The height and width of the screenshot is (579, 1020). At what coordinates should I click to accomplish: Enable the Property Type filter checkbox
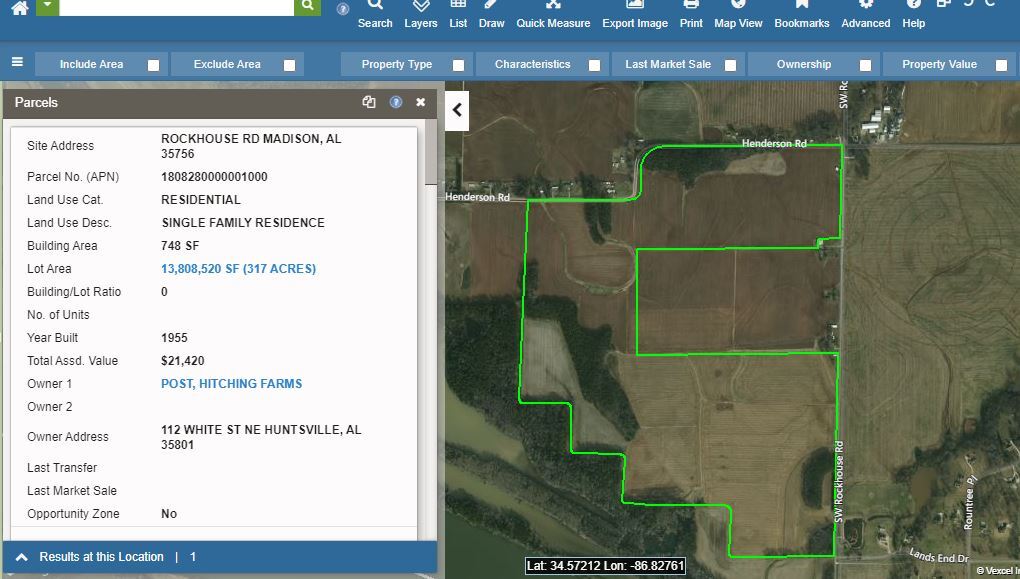click(x=458, y=65)
